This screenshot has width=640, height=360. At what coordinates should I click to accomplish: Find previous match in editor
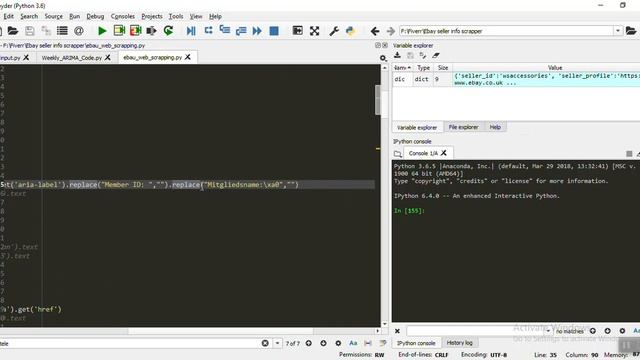309,343
